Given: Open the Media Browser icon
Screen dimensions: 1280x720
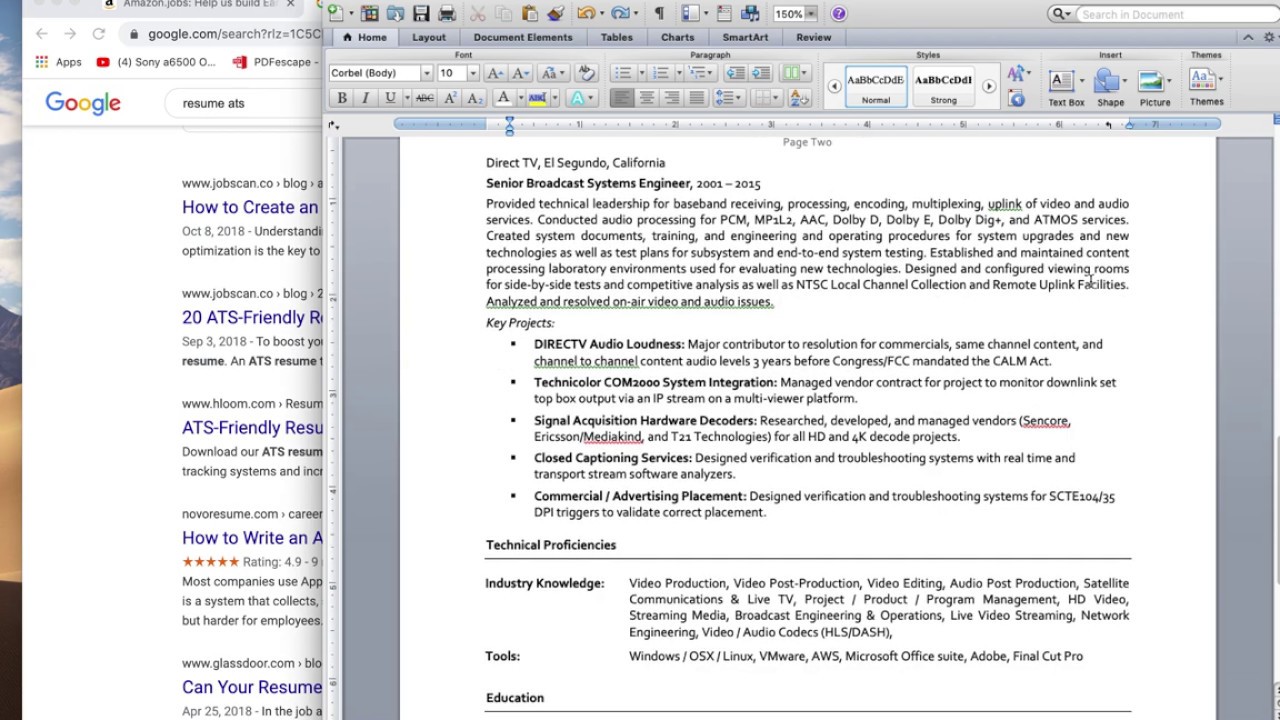Looking at the screenshot, I should click(x=750, y=14).
